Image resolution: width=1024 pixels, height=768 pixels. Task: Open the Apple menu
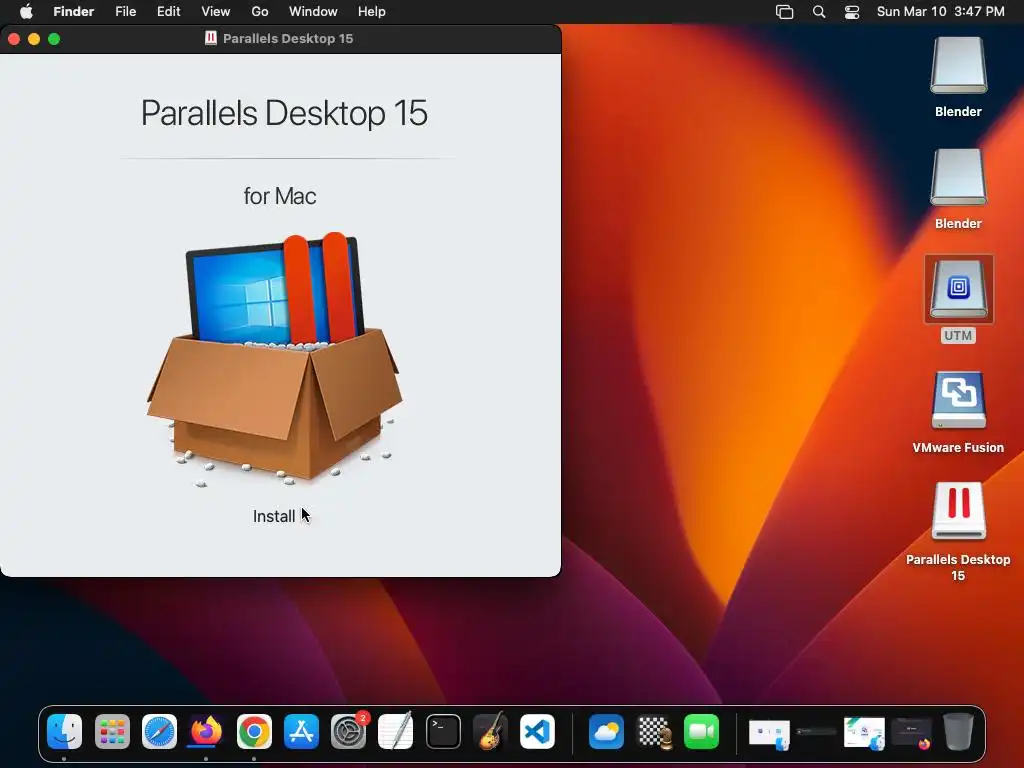[x=26, y=11]
